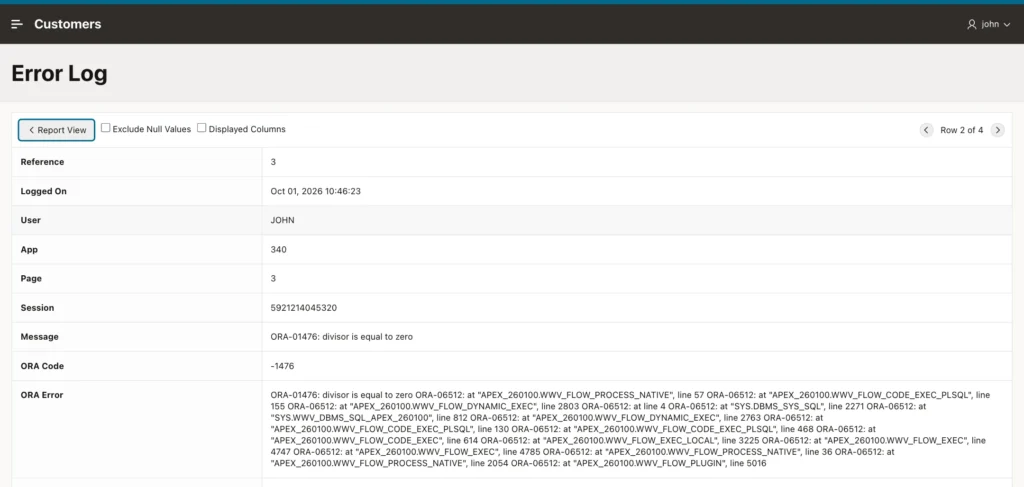
Task: Click message 'ORA-01476: divisor is equal to zero'
Action: coord(342,337)
